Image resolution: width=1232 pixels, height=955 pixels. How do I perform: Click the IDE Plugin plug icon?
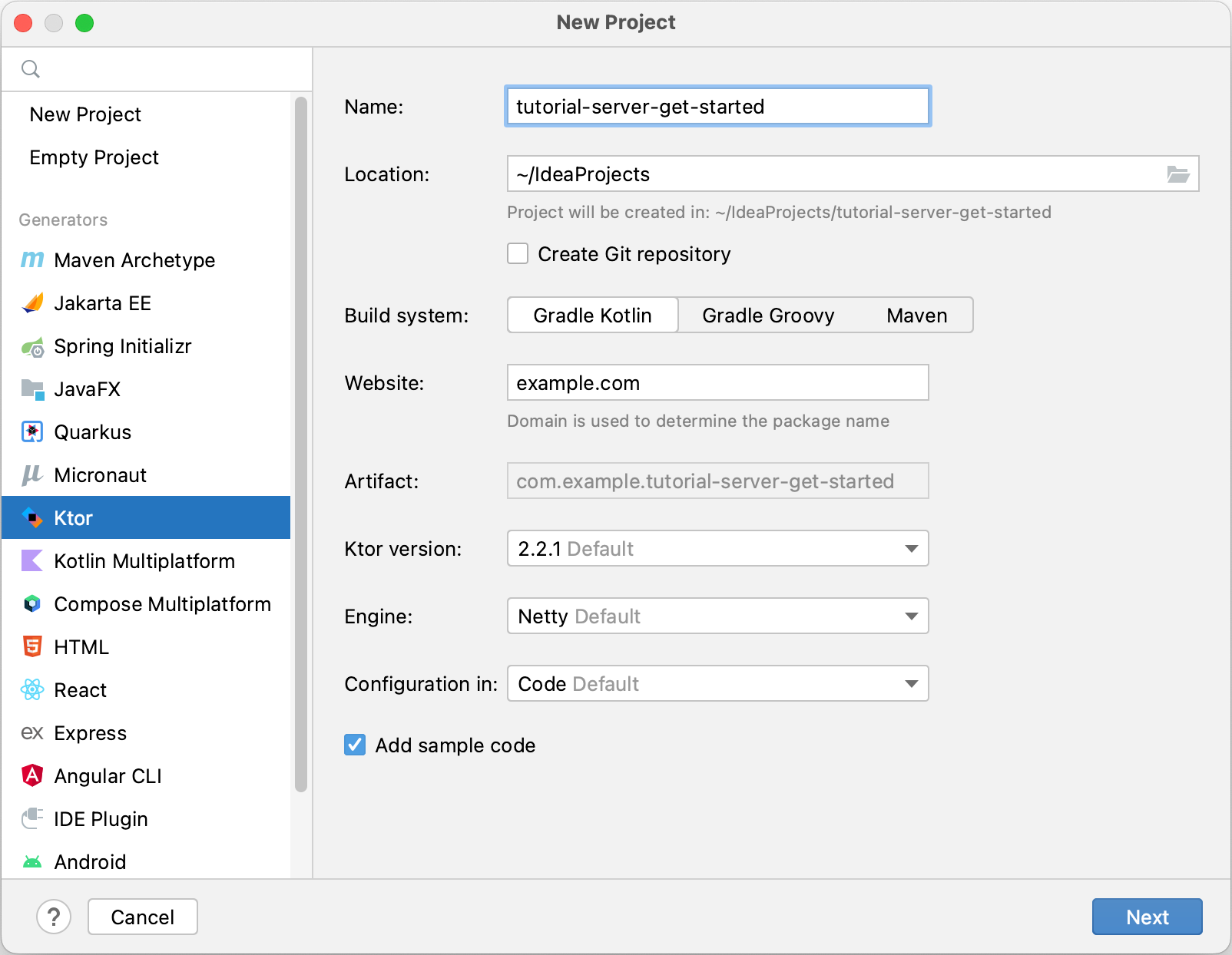(32, 819)
